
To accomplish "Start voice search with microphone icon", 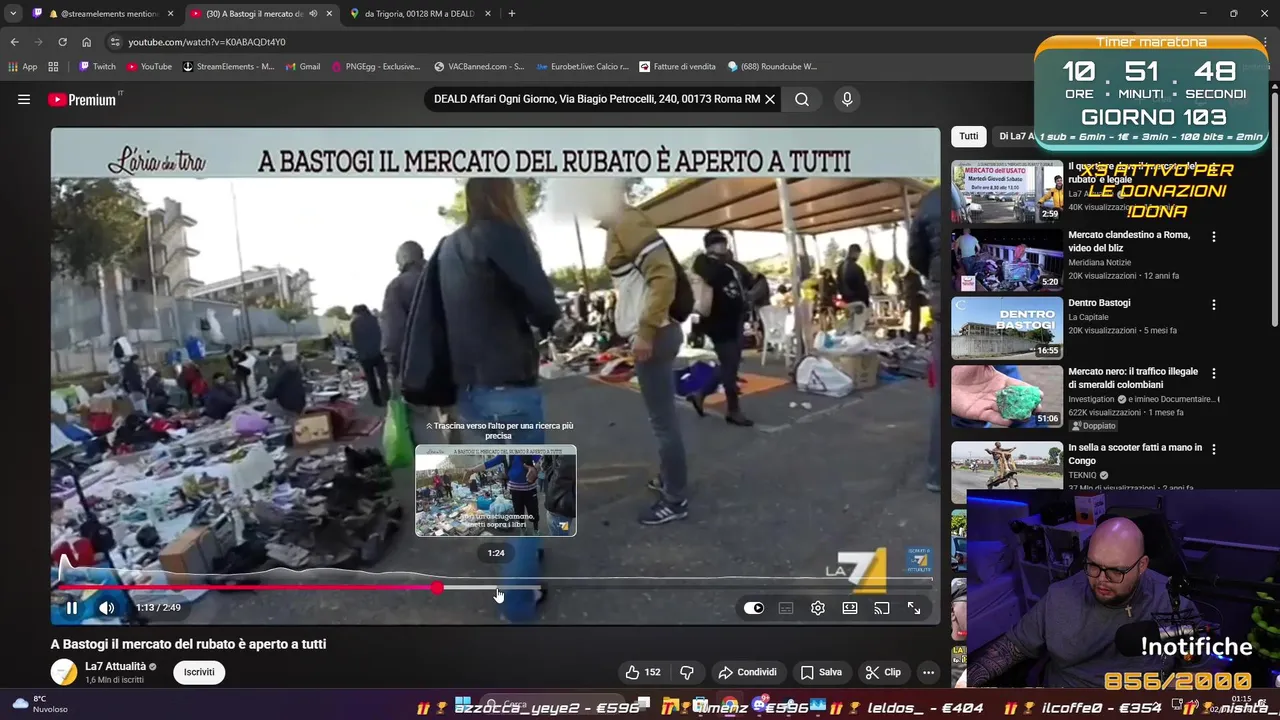I will pyautogui.click(x=847, y=99).
